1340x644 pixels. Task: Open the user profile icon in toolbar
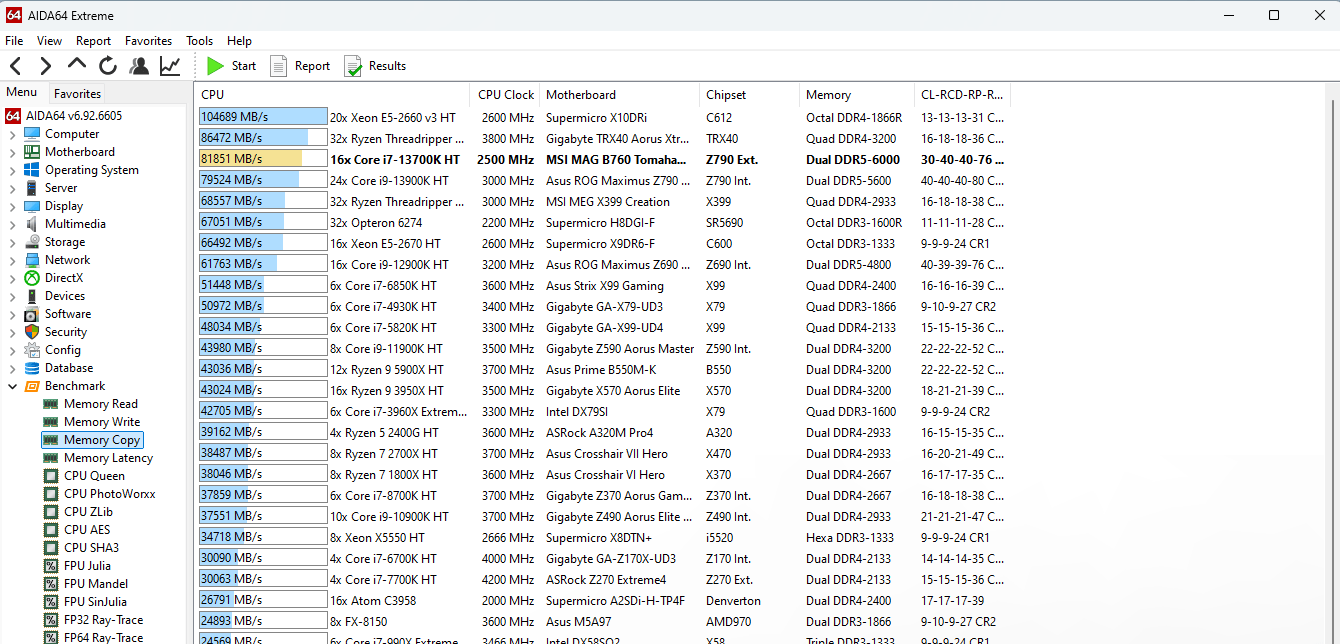[139, 66]
